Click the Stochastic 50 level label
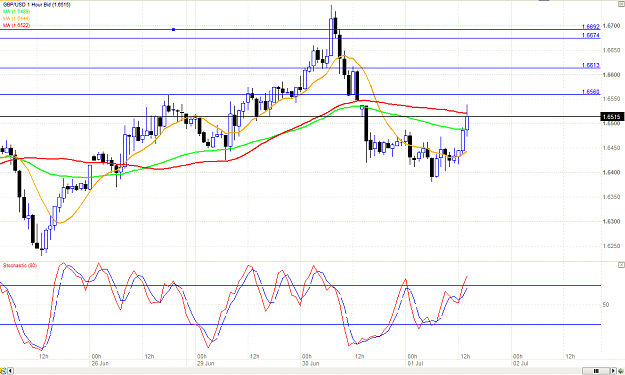This screenshot has width=625, height=375. coord(606,305)
